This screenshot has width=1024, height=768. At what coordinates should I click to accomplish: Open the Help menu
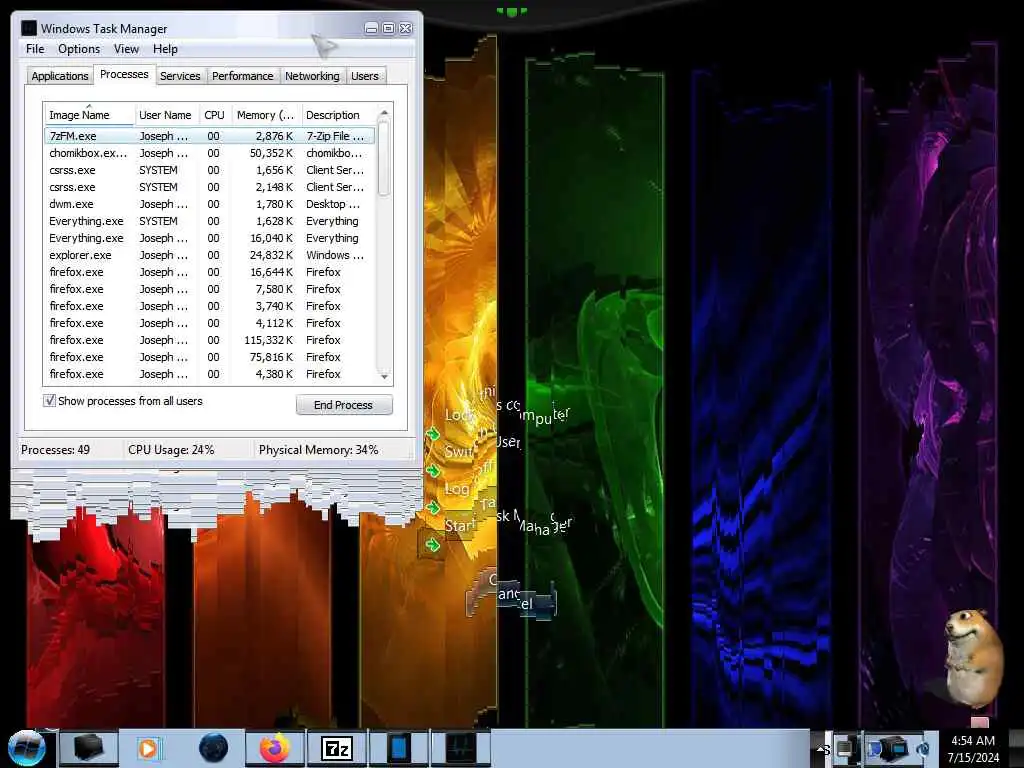click(x=165, y=49)
